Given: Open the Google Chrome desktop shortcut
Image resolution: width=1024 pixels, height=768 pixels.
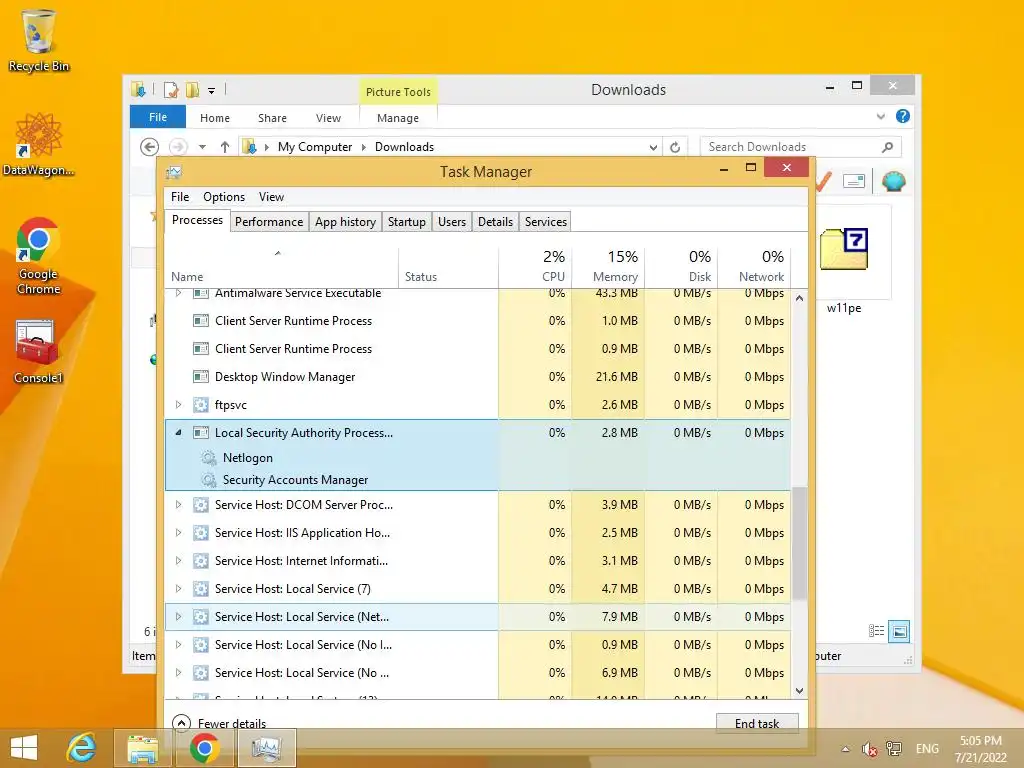Looking at the screenshot, I should 39,256.
